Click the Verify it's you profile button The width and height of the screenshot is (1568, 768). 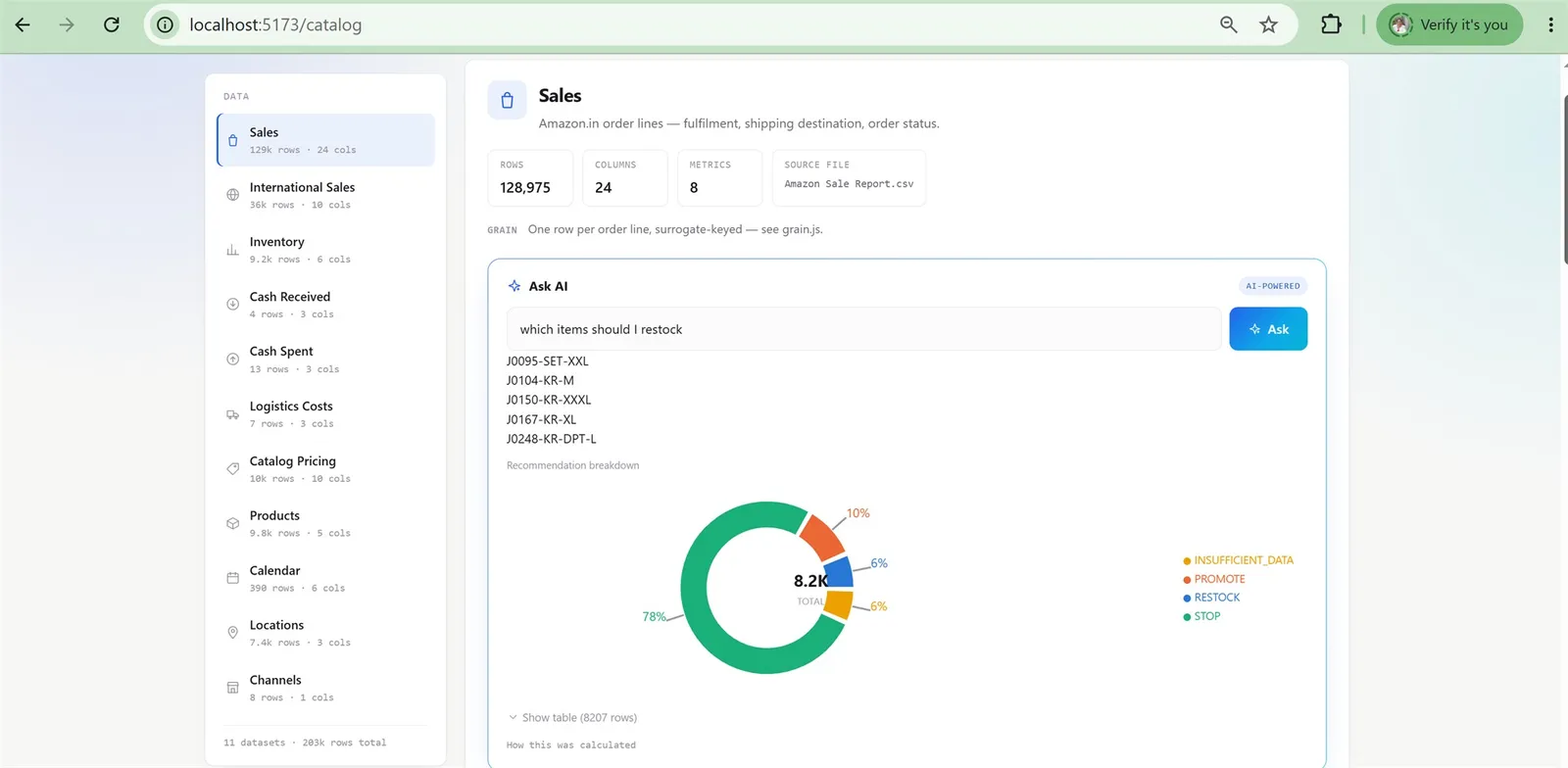1449,24
